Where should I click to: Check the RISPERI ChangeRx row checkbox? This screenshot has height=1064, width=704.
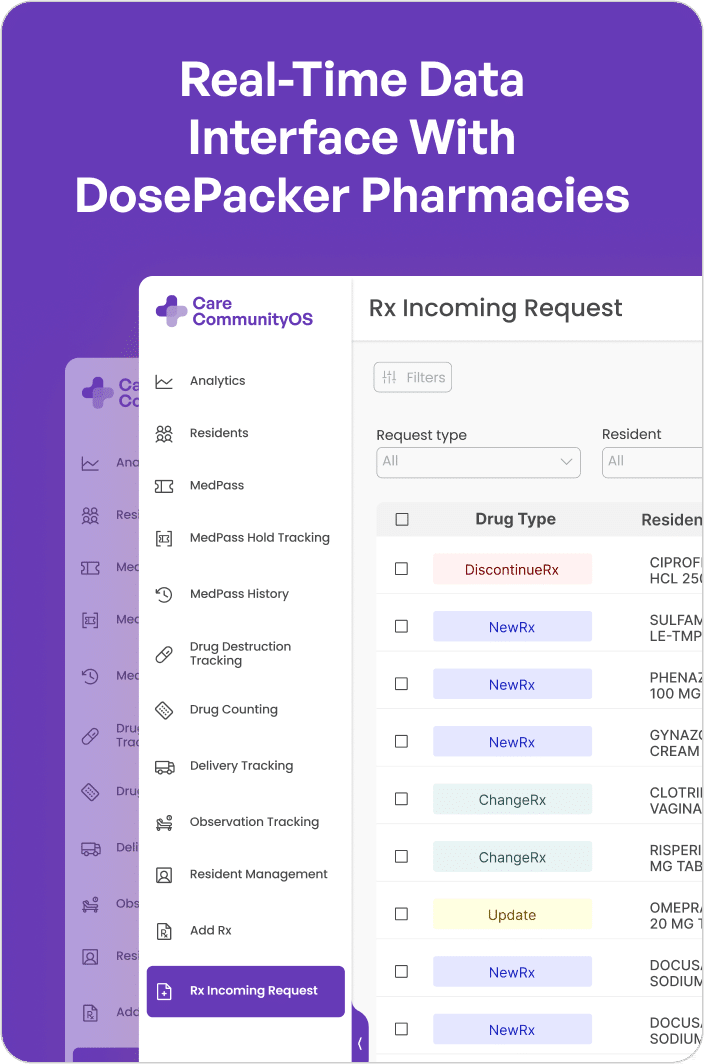(402, 857)
